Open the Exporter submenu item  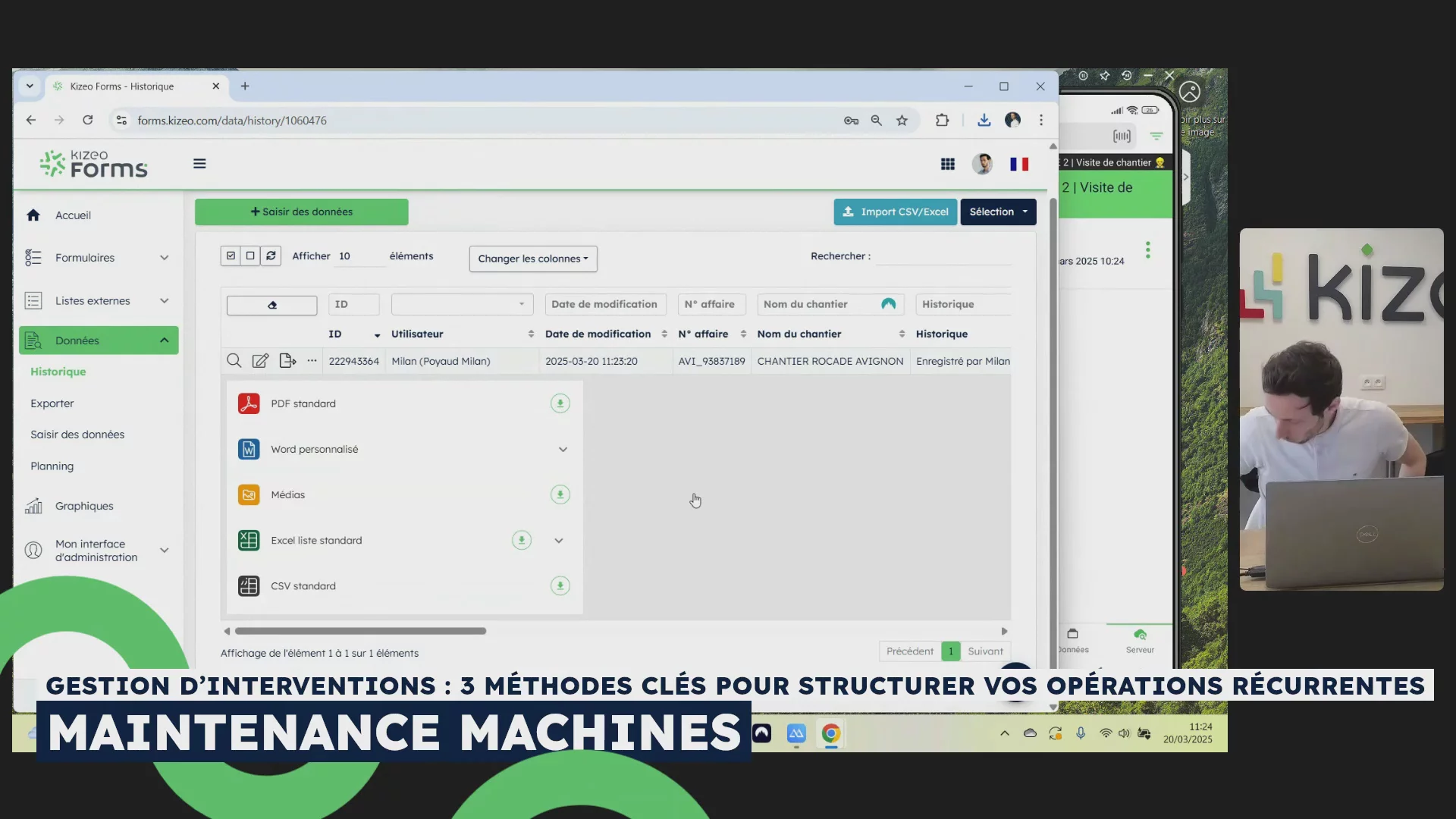coord(52,403)
